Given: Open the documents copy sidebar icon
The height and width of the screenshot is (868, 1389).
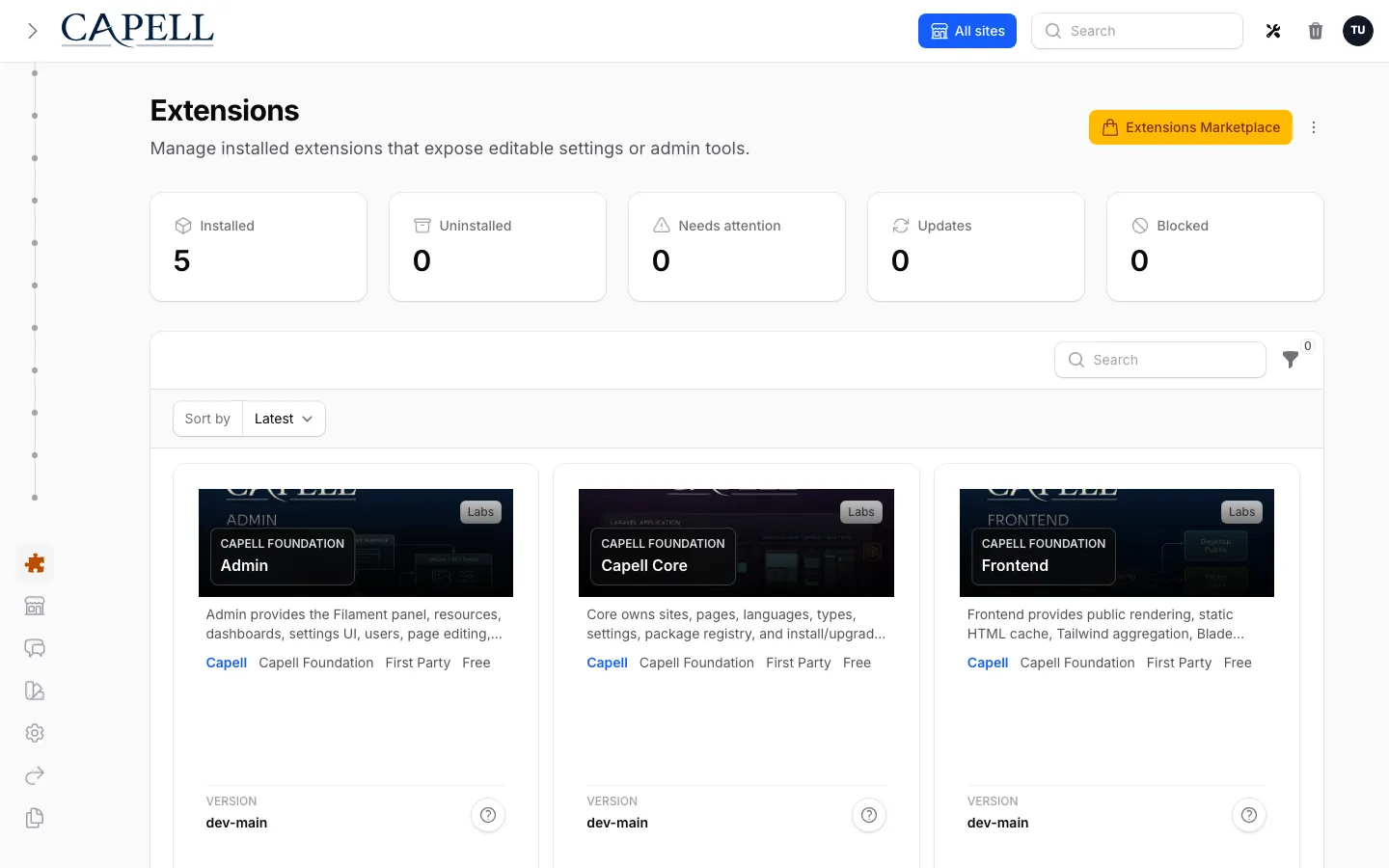Looking at the screenshot, I should tap(35, 818).
